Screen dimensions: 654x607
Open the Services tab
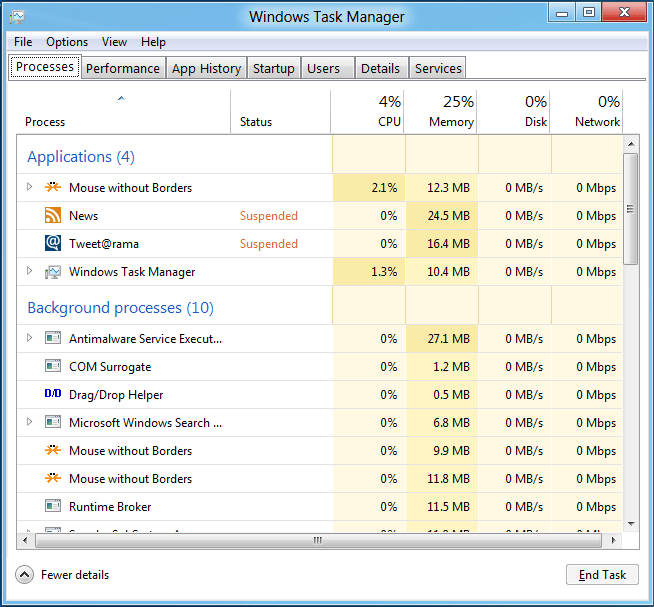coord(438,68)
